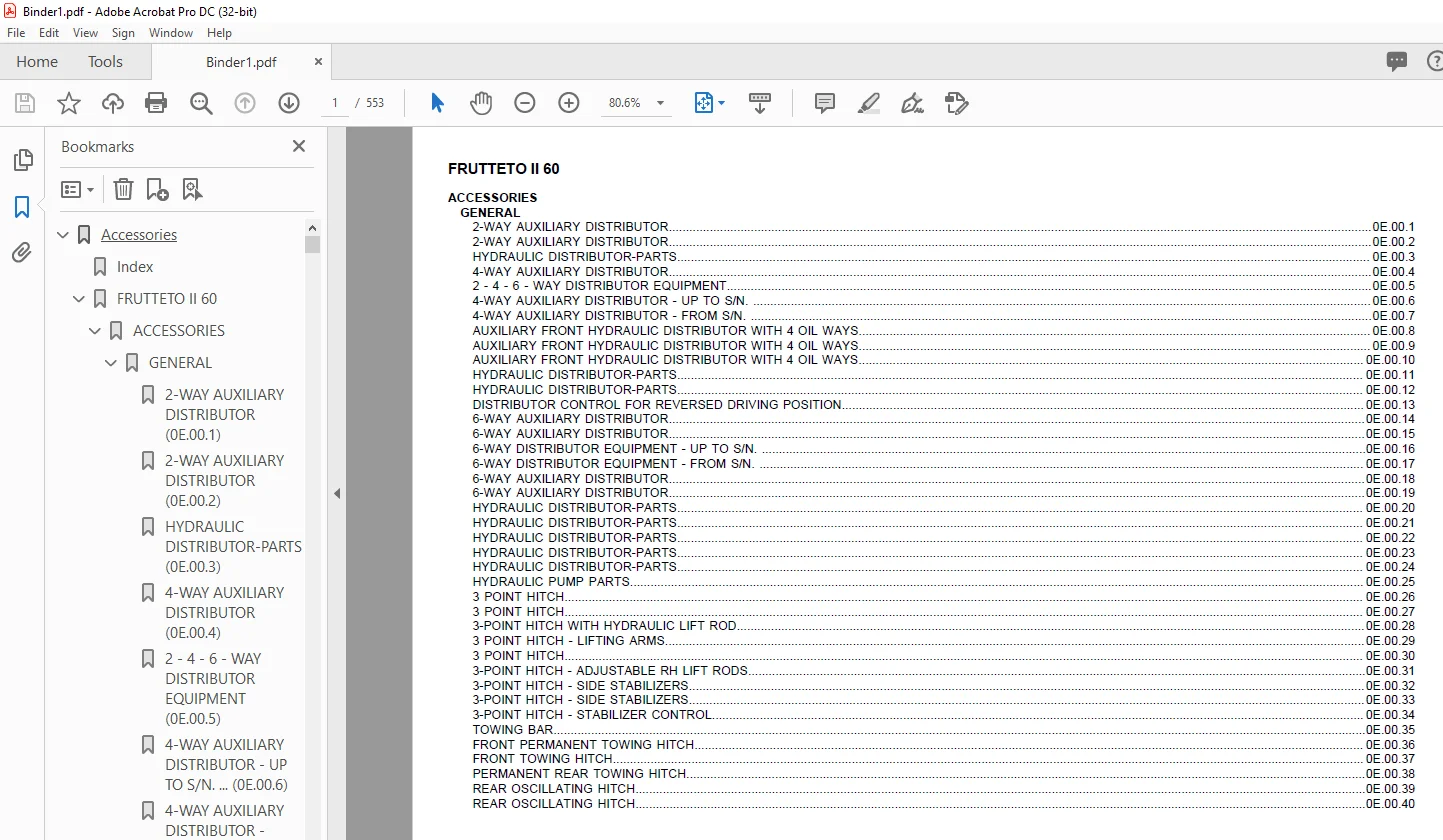The image size is (1443, 840).
Task: Activate the selection arrow tool
Action: coord(437,103)
